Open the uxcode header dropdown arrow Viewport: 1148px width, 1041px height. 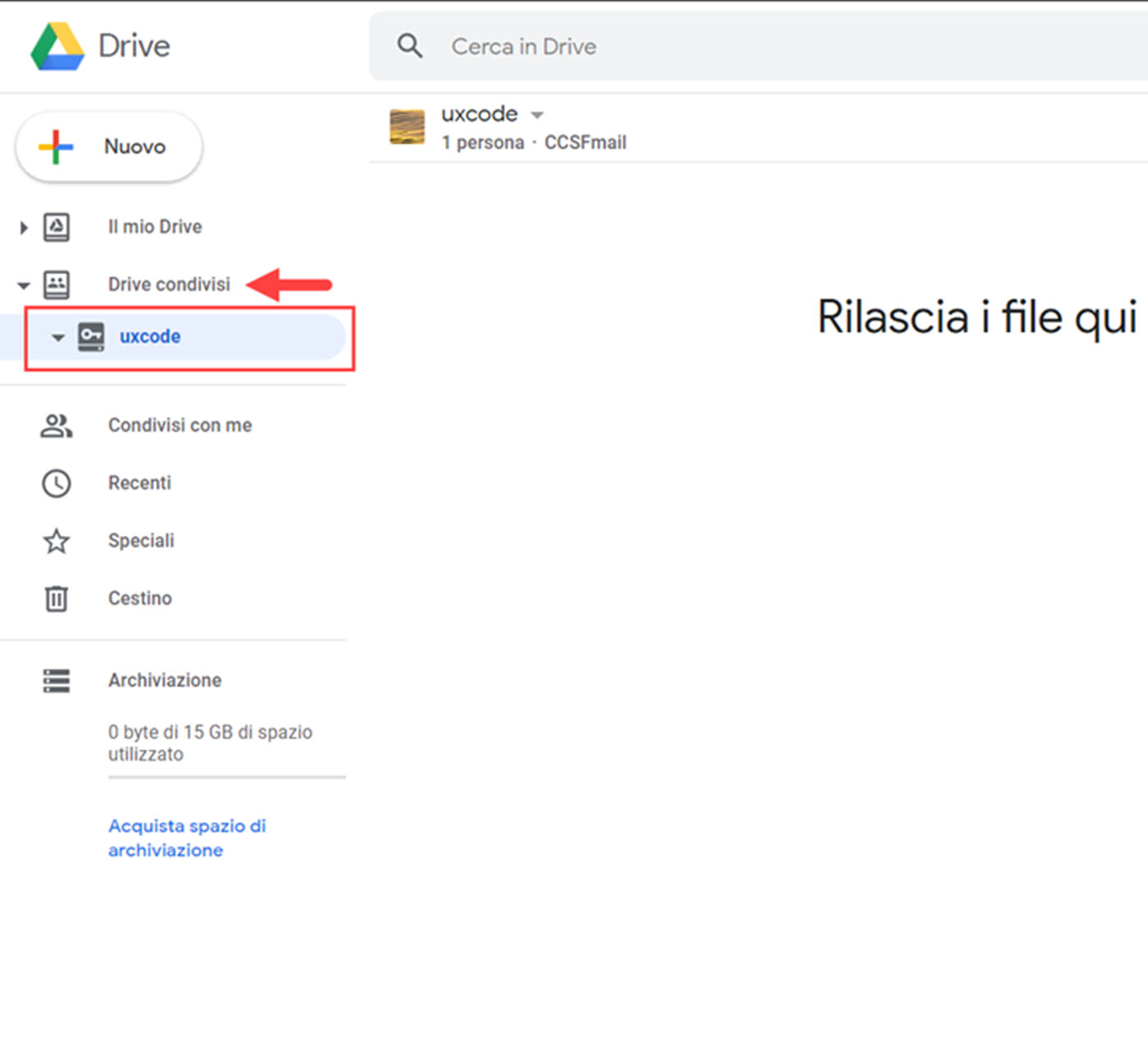point(537,114)
